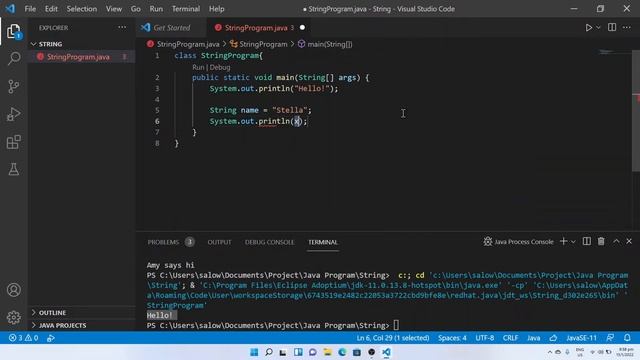The image size is (640, 360).
Task: Open the Help menu
Action: pos(216,9)
